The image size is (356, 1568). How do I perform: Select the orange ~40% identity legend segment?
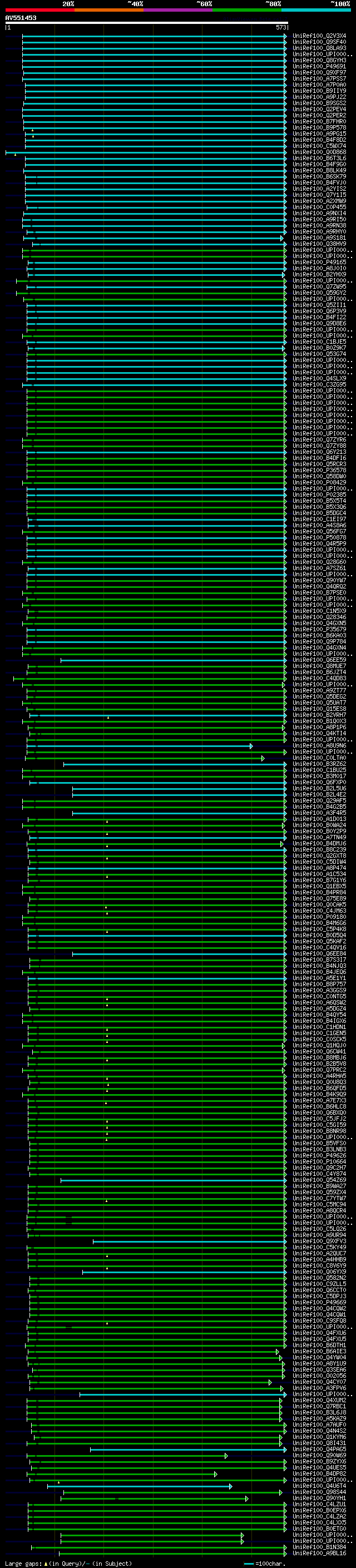109,10
